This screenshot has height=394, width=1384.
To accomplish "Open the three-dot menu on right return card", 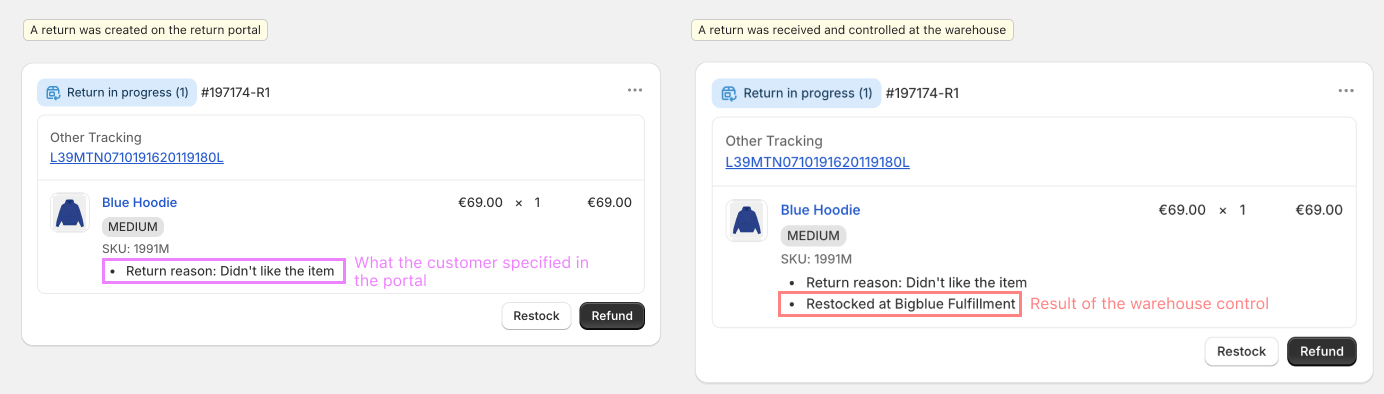I will tap(1346, 91).
